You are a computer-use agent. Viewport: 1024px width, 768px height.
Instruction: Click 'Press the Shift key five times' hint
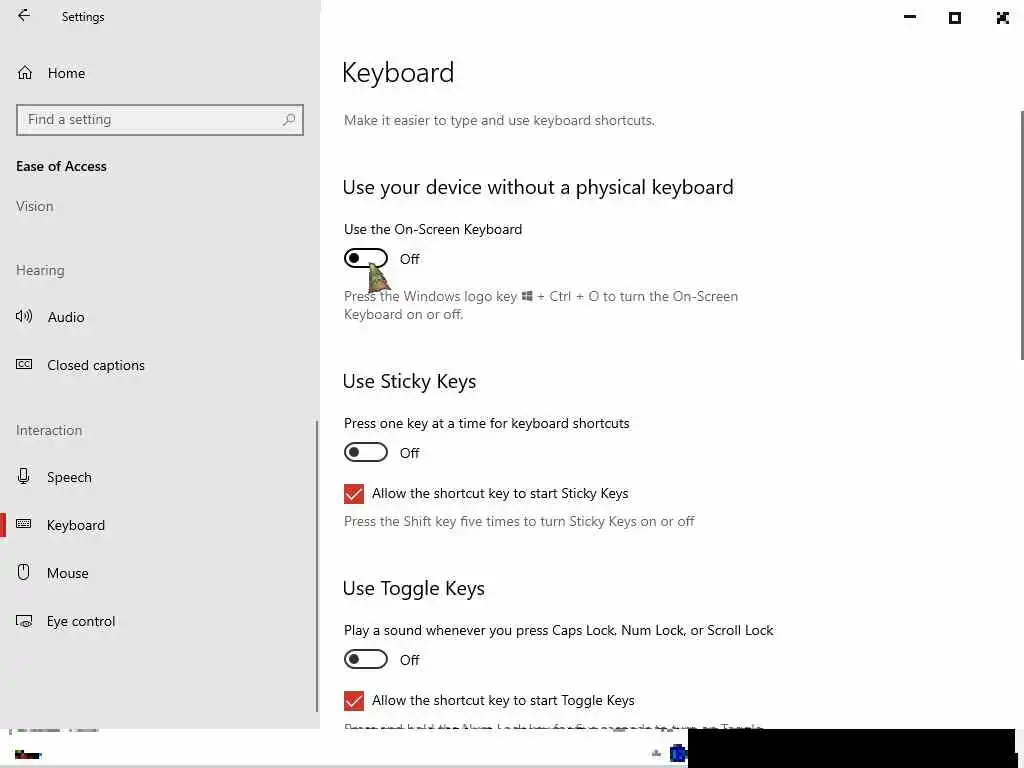[x=519, y=521]
